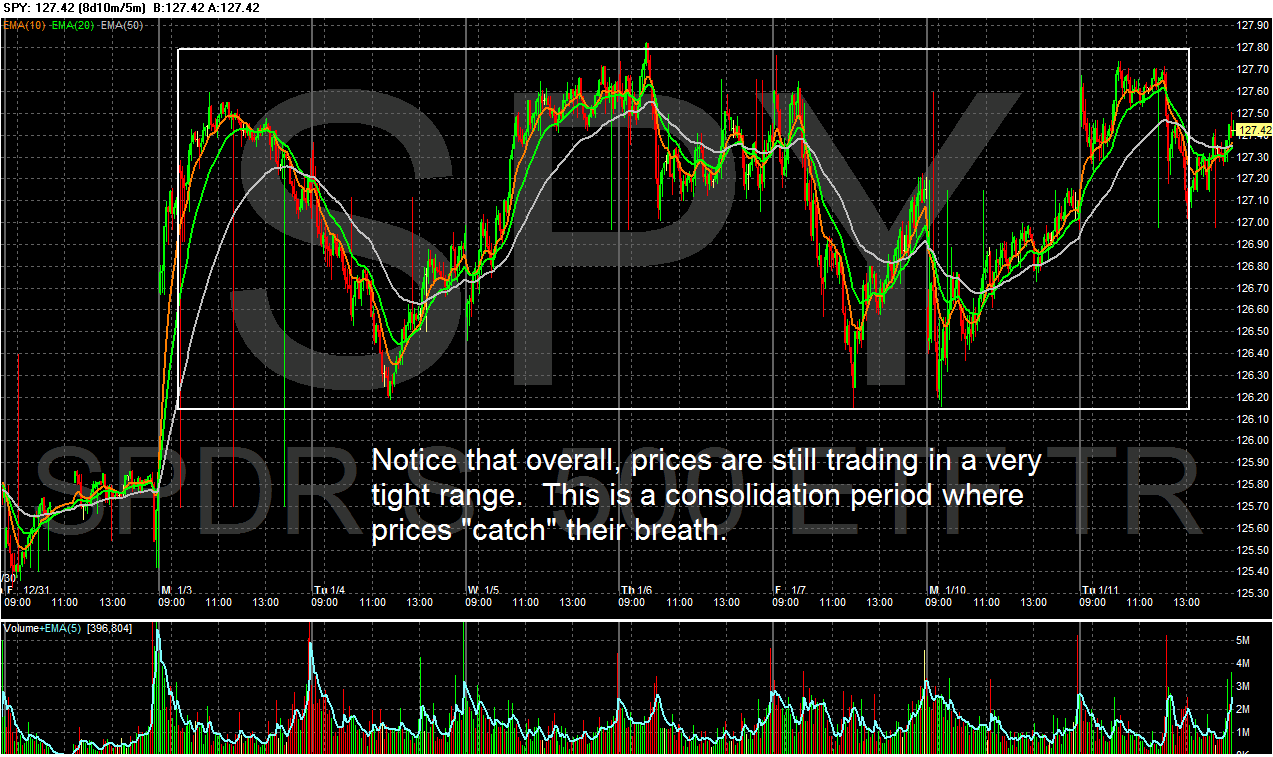
Task: Click the Tu 1/4 date label
Action: pos(330,590)
